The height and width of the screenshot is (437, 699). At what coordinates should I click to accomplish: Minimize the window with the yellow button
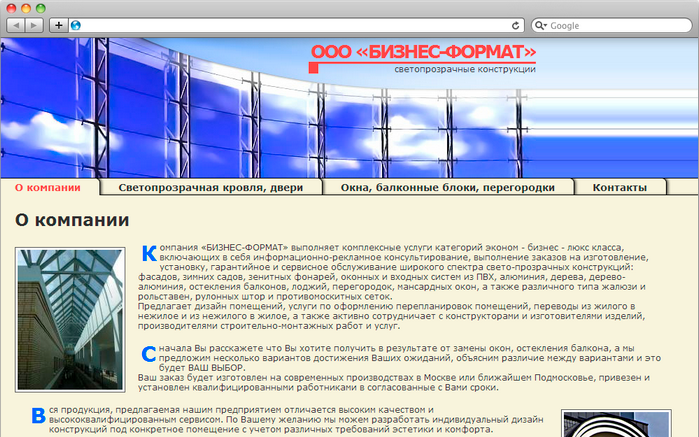pyautogui.click(x=27, y=7)
